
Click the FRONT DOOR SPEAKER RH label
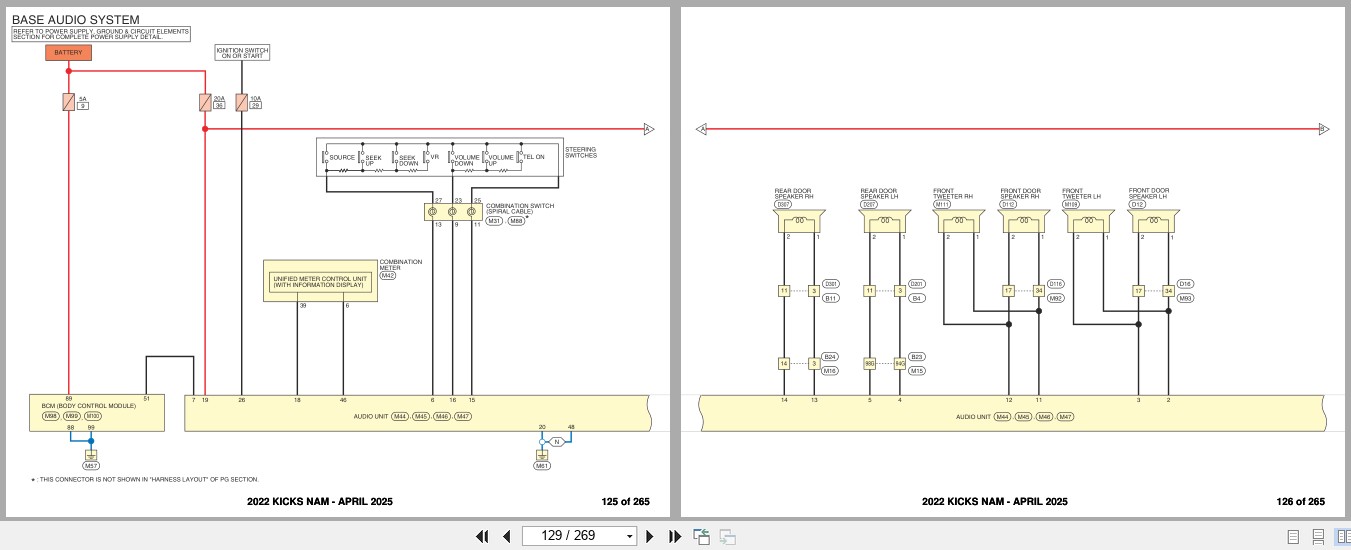(x=1021, y=193)
